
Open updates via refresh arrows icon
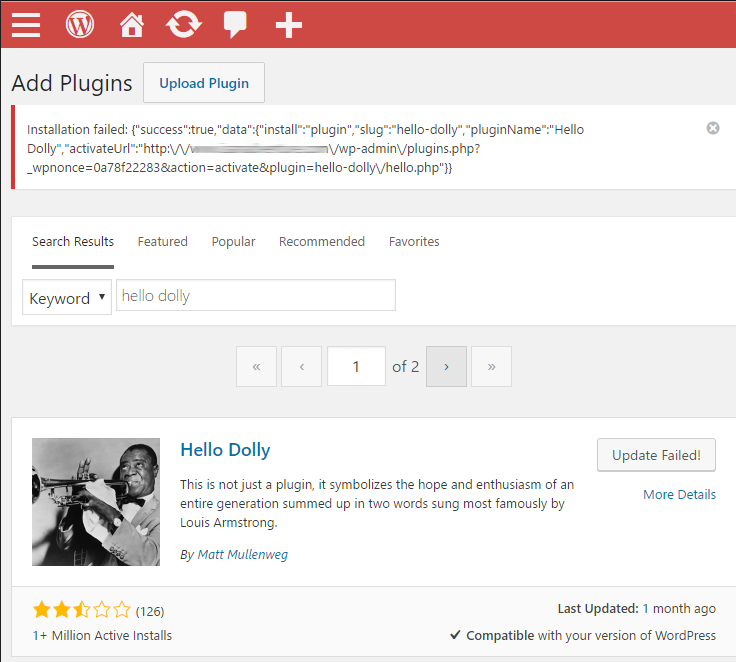click(x=184, y=24)
